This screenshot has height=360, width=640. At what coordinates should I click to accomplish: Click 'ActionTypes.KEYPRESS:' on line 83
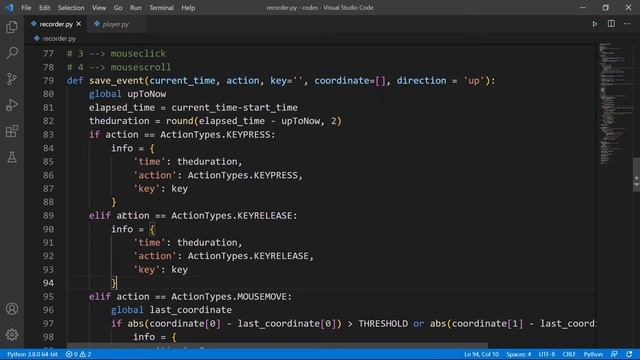[x=218, y=135]
